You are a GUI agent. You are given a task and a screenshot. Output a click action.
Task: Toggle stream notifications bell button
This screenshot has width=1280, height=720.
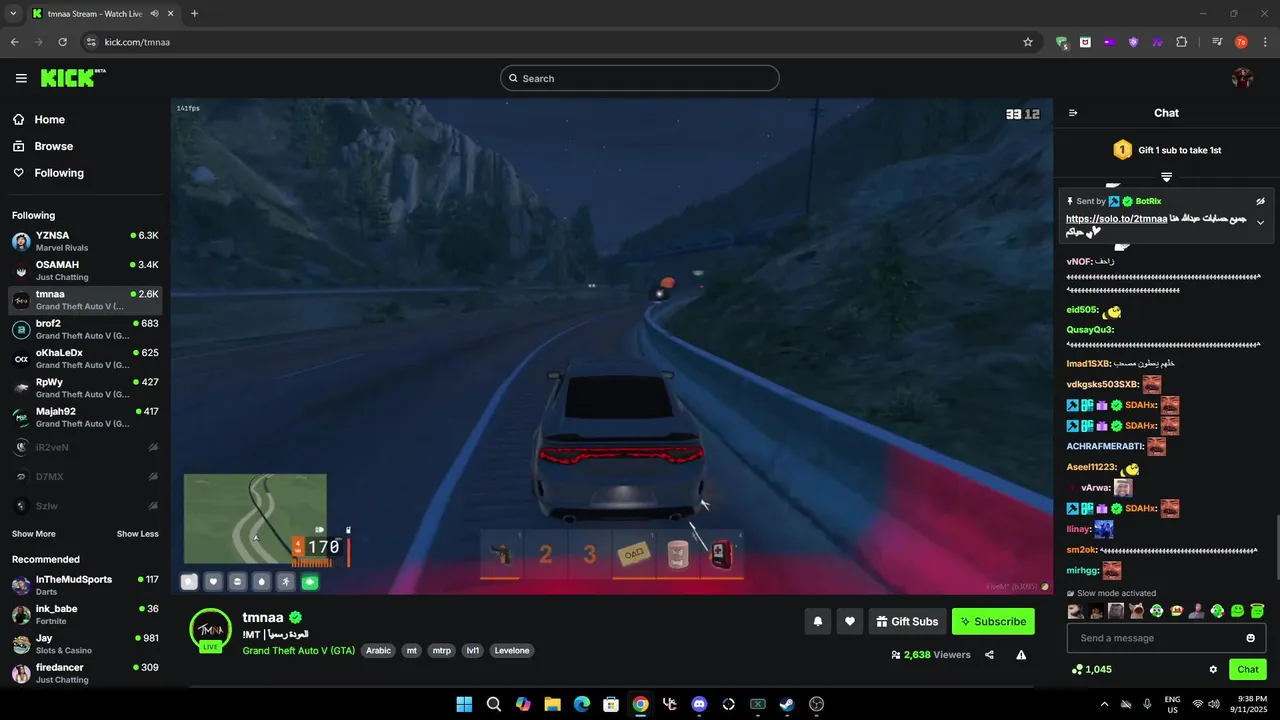point(818,621)
